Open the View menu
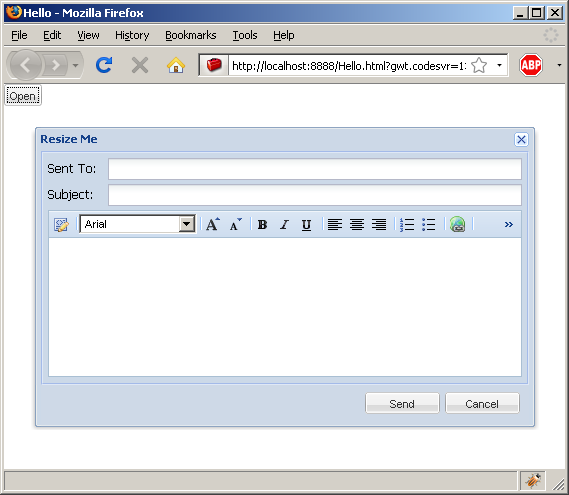The height and width of the screenshot is (495, 569). click(88, 35)
